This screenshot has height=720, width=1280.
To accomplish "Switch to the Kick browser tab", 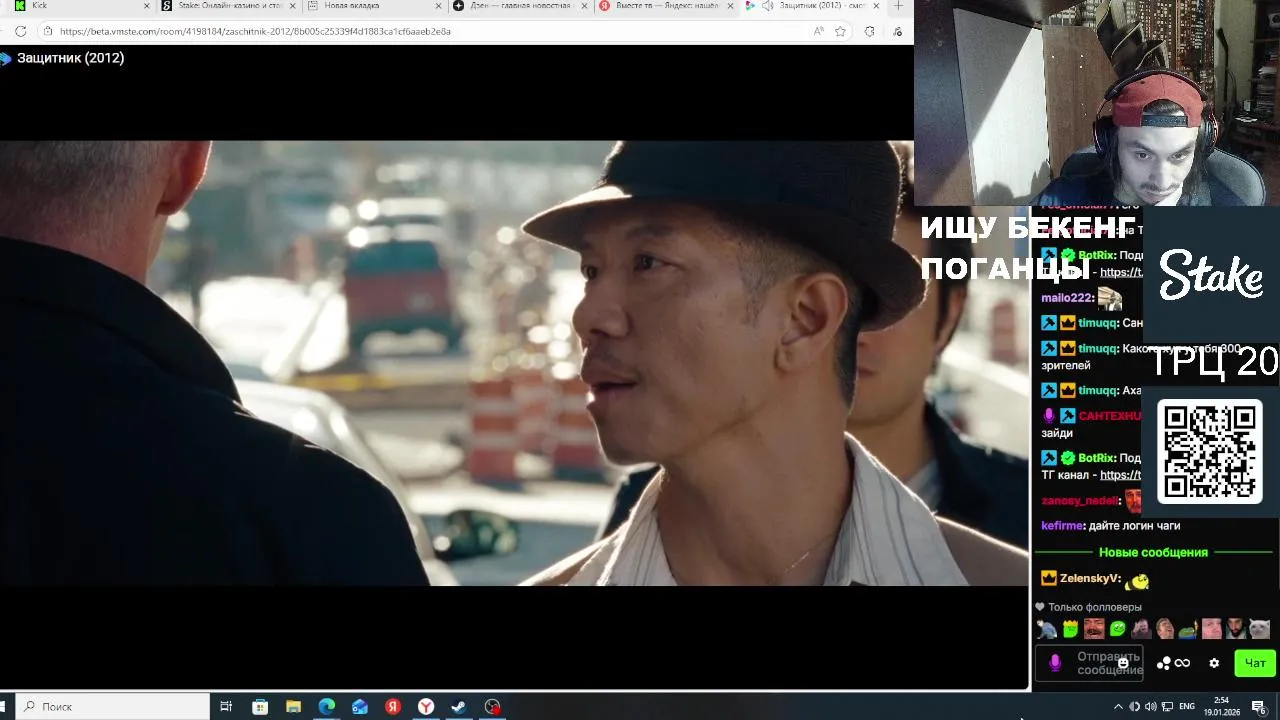I will (78, 6).
